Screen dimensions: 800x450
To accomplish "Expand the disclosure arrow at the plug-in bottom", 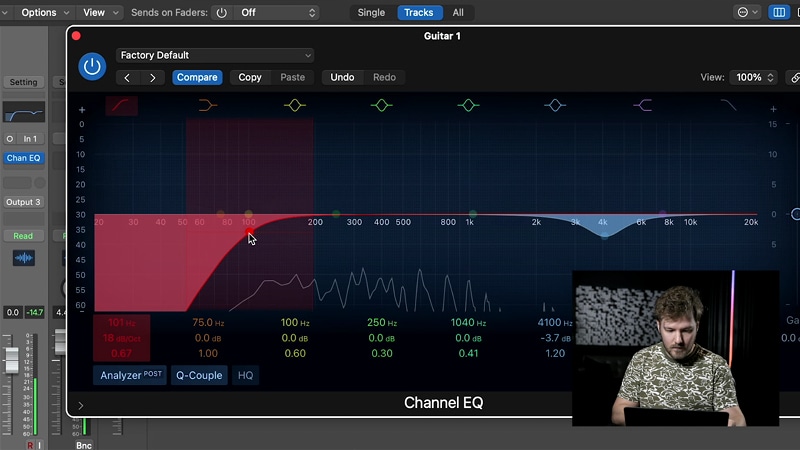I will point(81,406).
